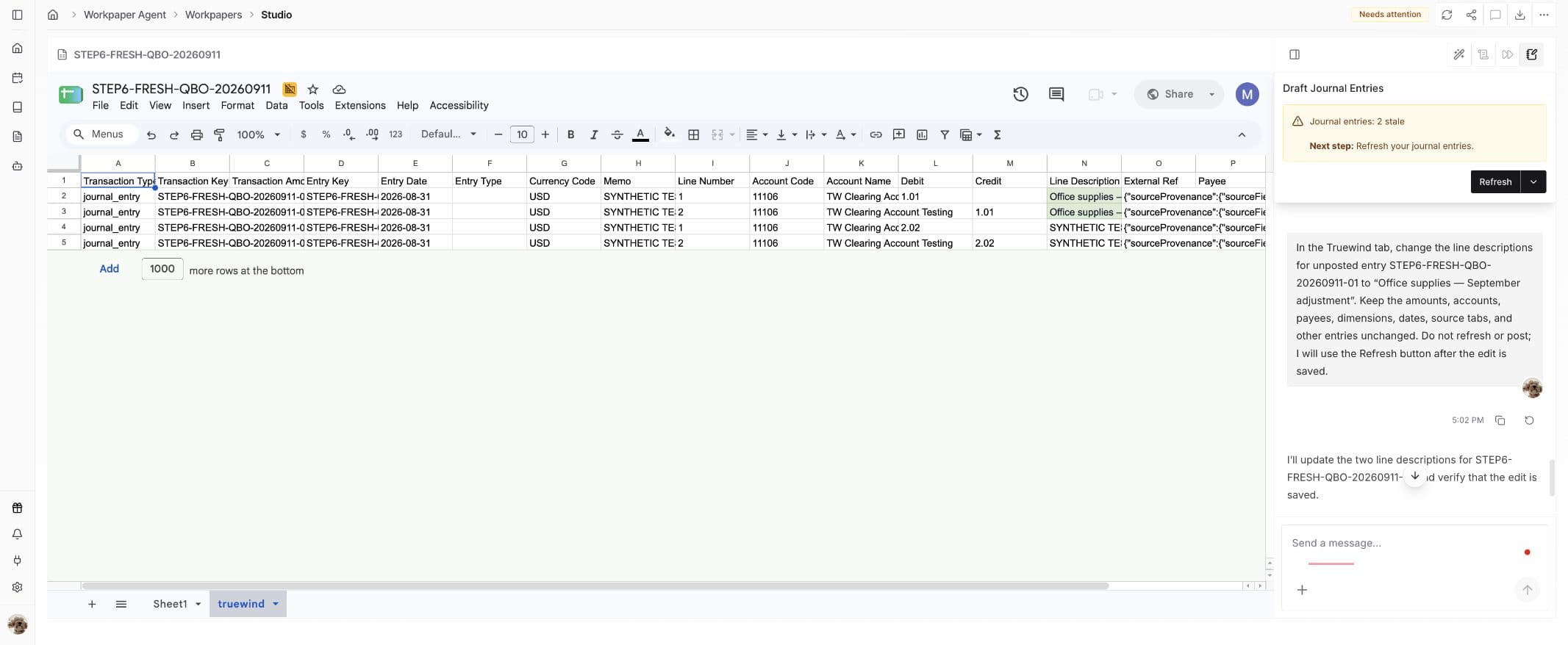
Task: Open the zoom 100% dropdown
Action: click(258, 134)
